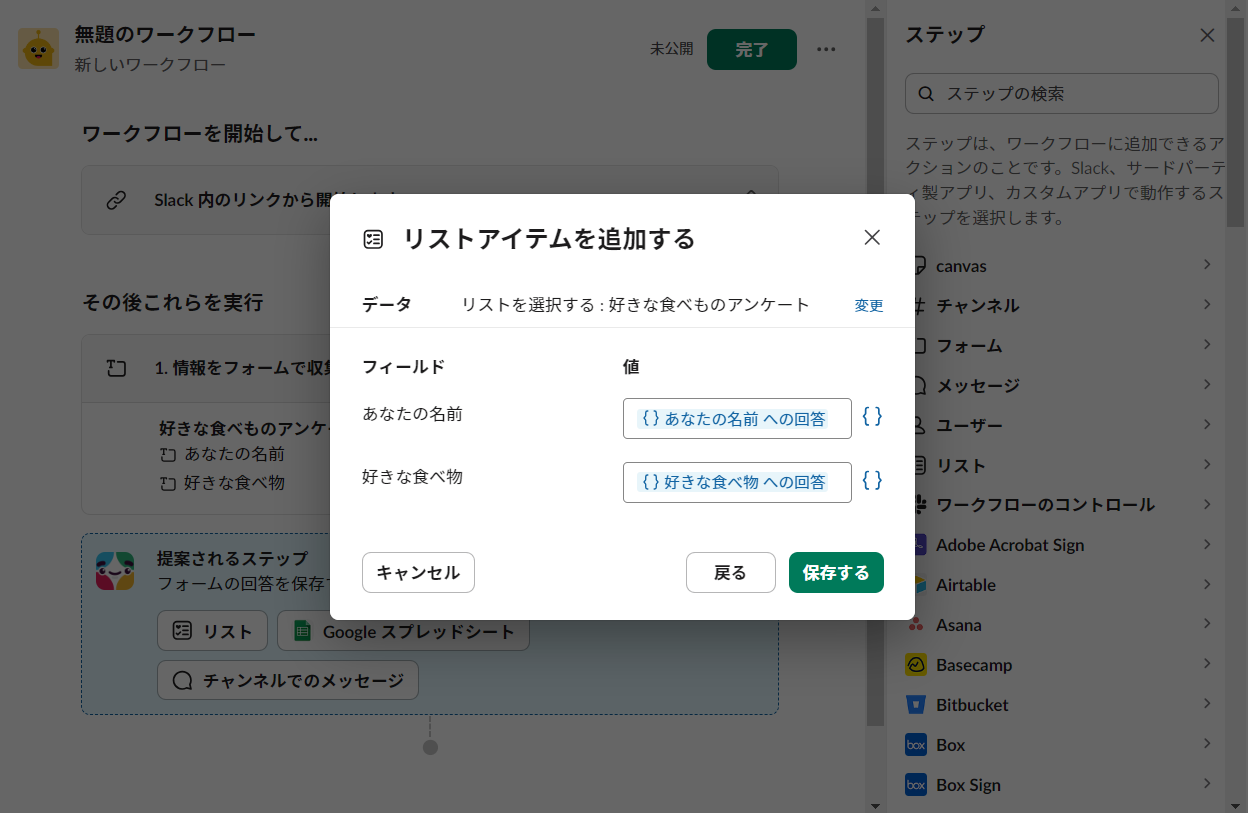Click the link icon beside Slack 内のリンク trigger
This screenshot has width=1248, height=813.
(116, 200)
